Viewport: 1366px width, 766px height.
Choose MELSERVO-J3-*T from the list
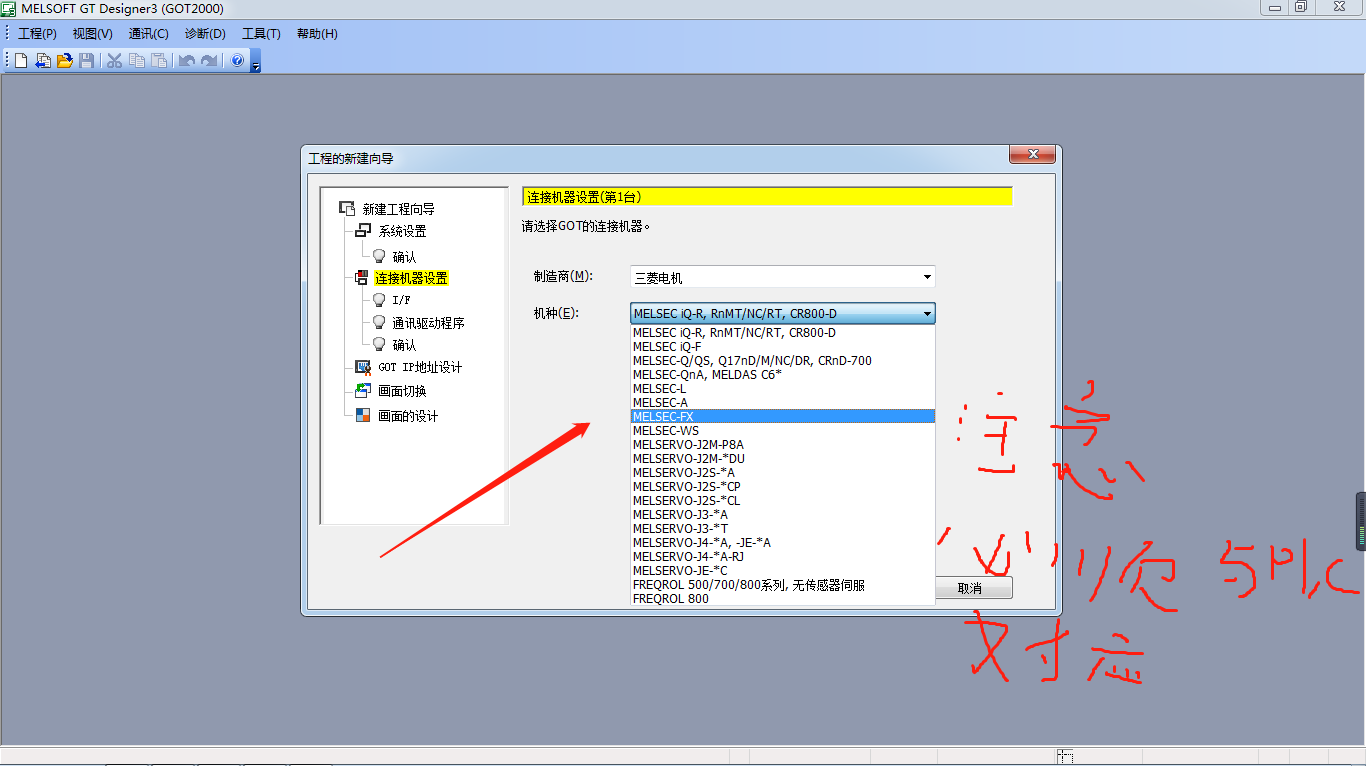[783, 529]
